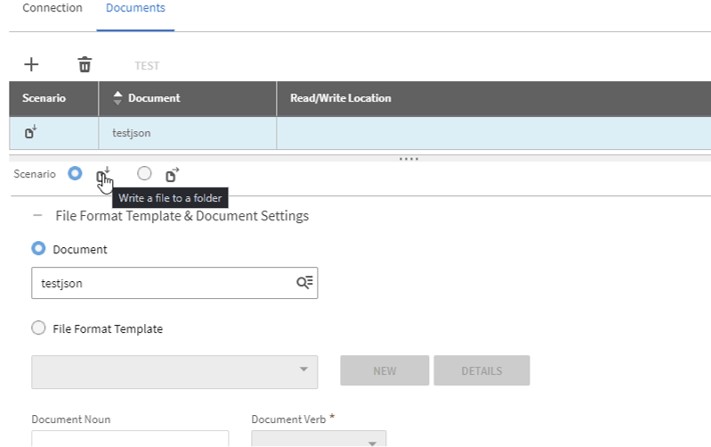Image resolution: width=711 pixels, height=447 pixels.
Task: Click the splitter handle dots below table
Action: (409, 159)
